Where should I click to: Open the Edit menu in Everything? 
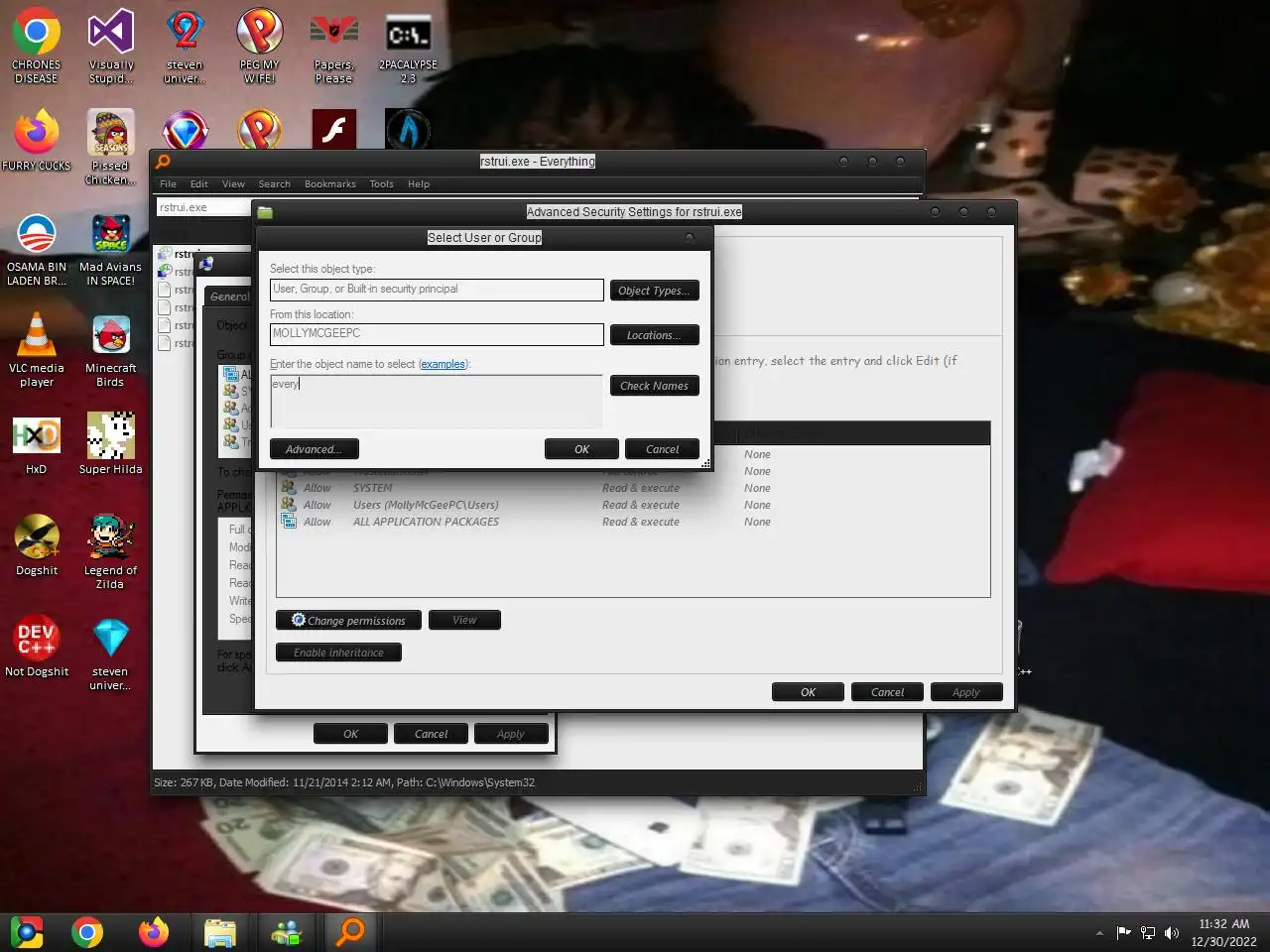click(x=199, y=184)
